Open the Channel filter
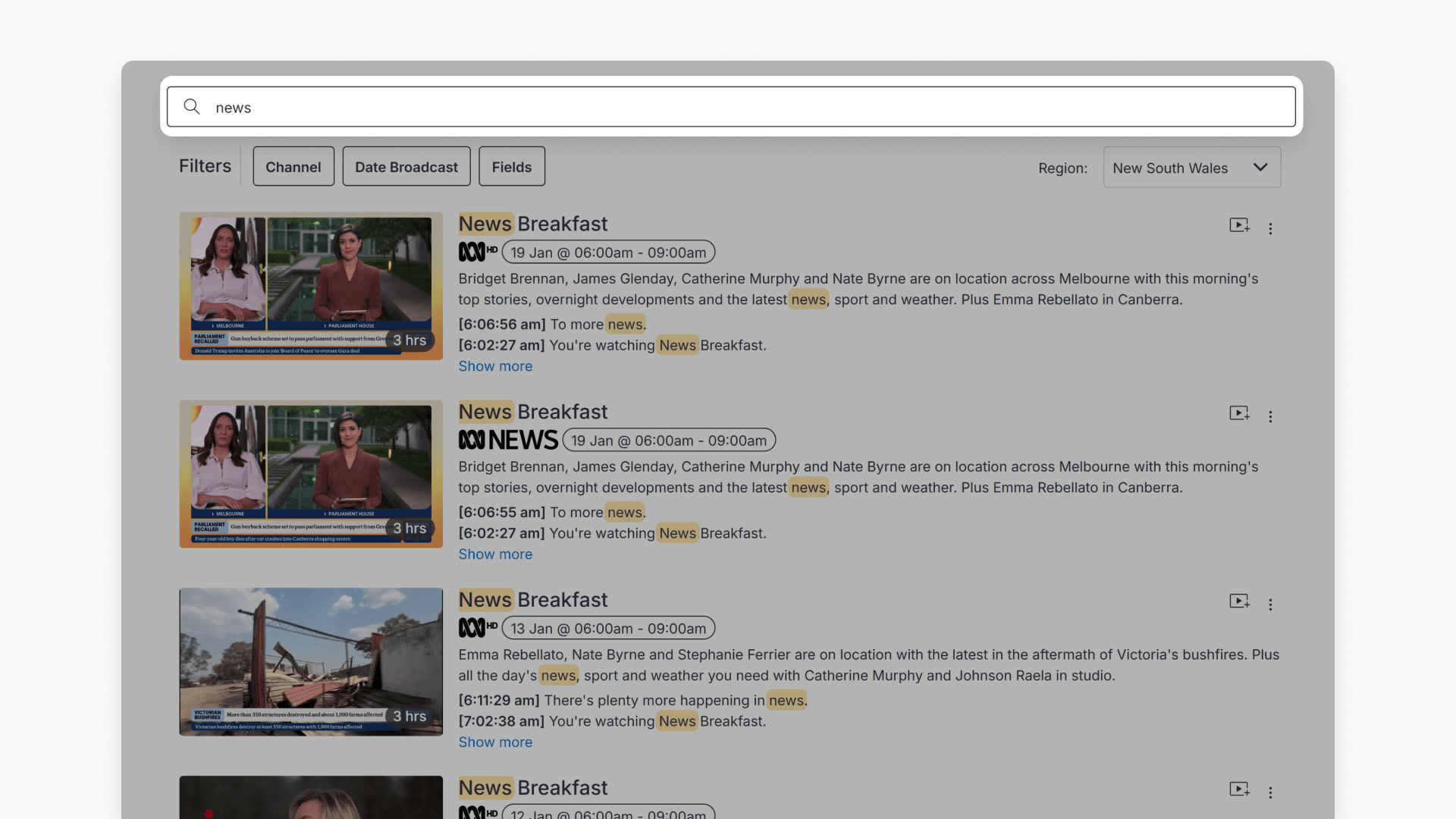Viewport: 1456px width, 819px height. 293,167
